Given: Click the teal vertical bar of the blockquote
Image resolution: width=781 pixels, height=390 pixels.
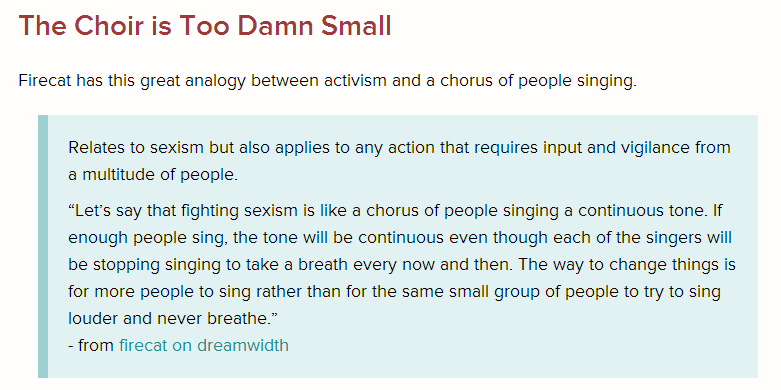Looking at the screenshot, I should [x=43, y=246].
